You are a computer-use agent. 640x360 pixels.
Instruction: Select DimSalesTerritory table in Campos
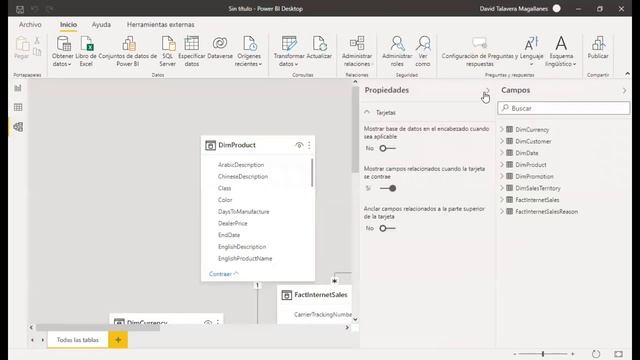pos(538,188)
